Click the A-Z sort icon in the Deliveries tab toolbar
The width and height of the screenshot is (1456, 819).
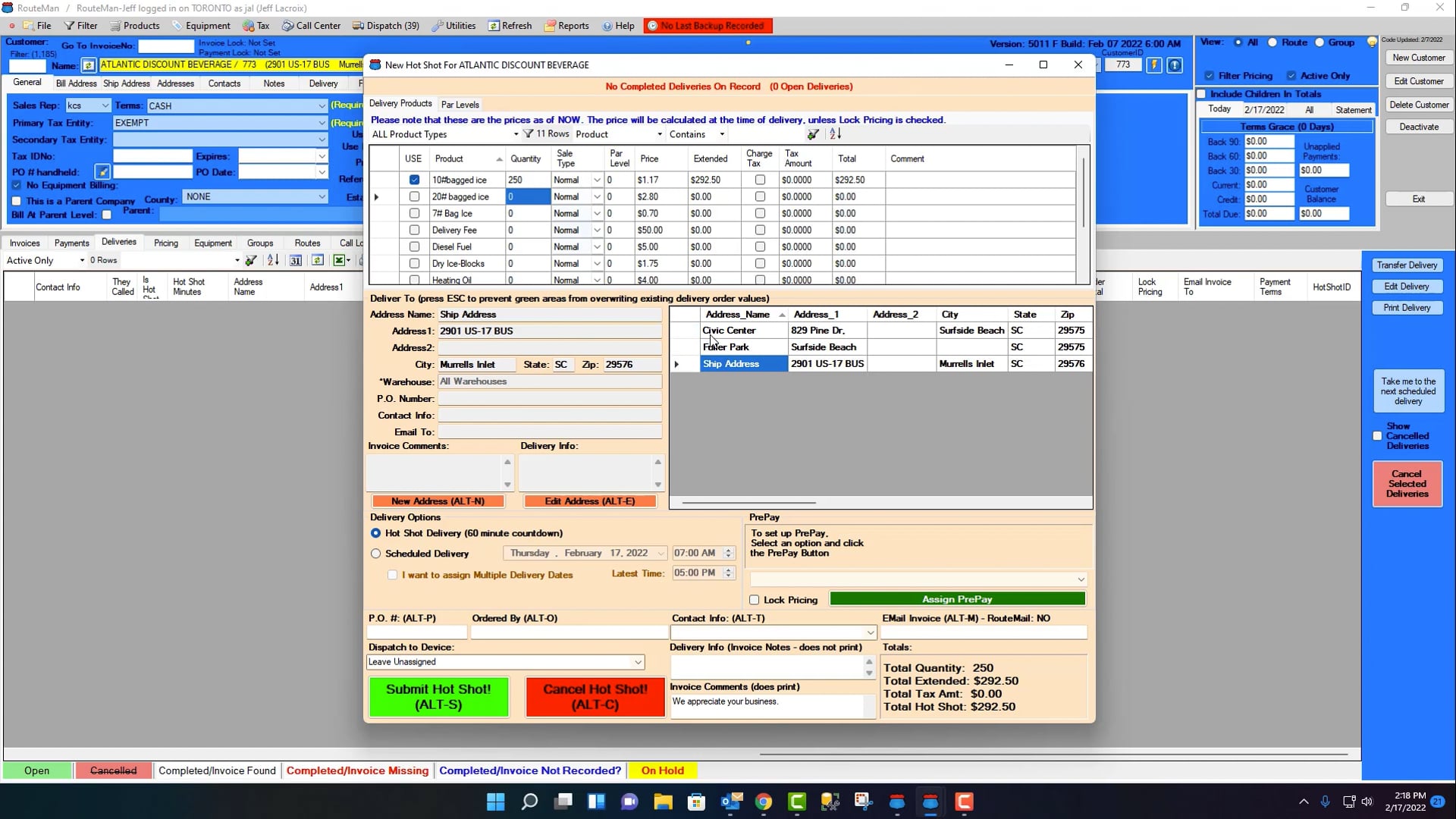[x=273, y=260]
